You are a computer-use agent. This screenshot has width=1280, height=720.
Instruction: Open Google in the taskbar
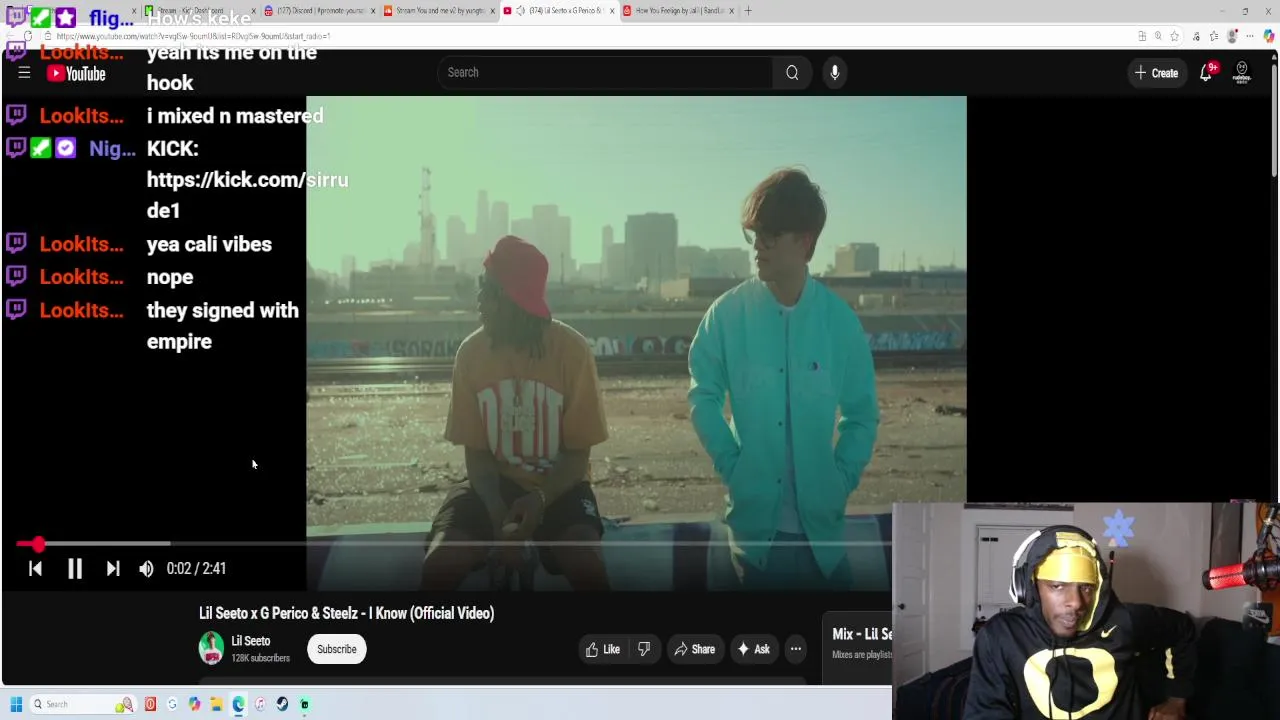click(172, 704)
